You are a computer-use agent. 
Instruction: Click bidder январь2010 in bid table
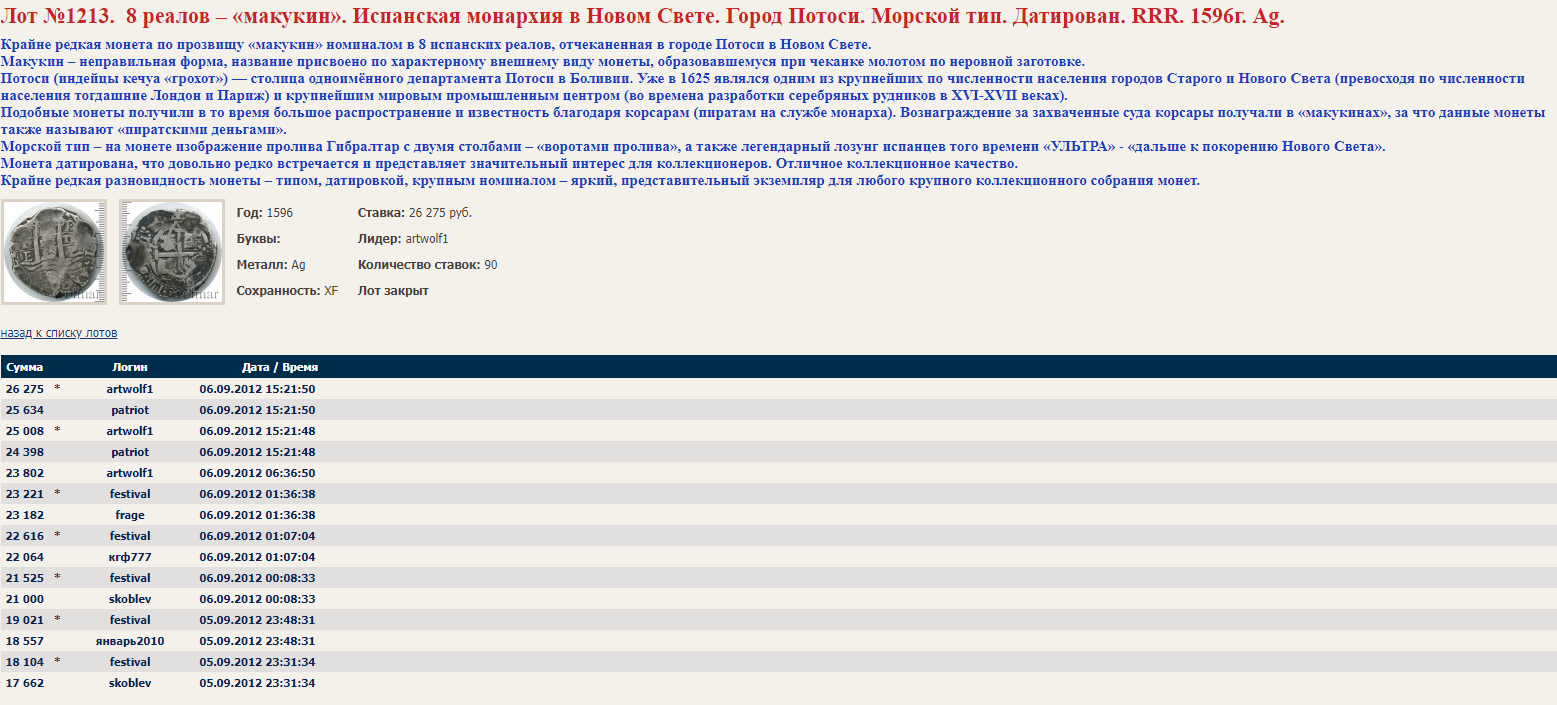pos(130,641)
